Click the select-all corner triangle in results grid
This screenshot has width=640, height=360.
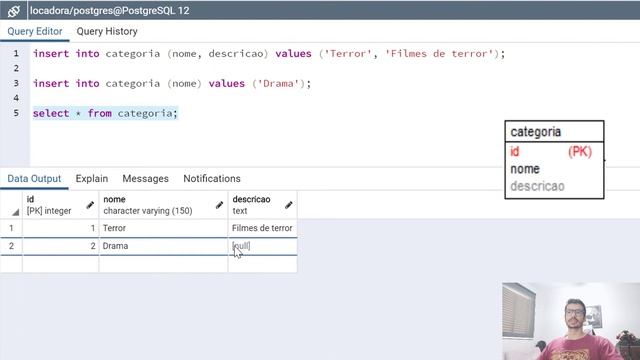pos(15,212)
